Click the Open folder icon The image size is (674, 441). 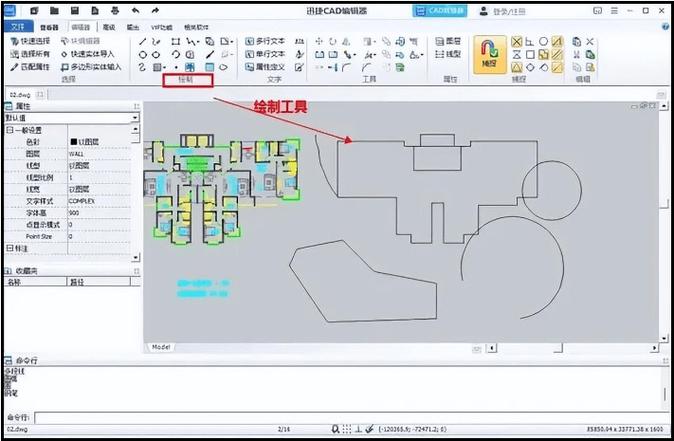point(54,11)
